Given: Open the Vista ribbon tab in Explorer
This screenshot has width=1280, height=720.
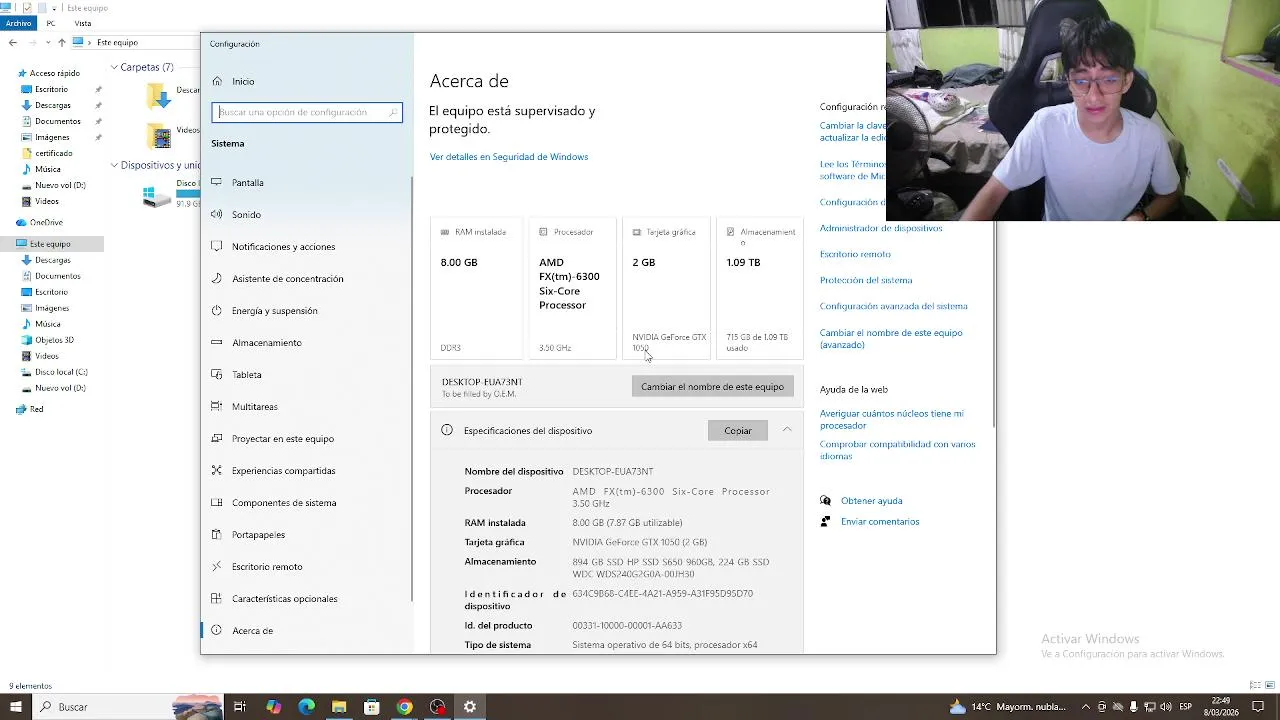Looking at the screenshot, I should [x=83, y=23].
